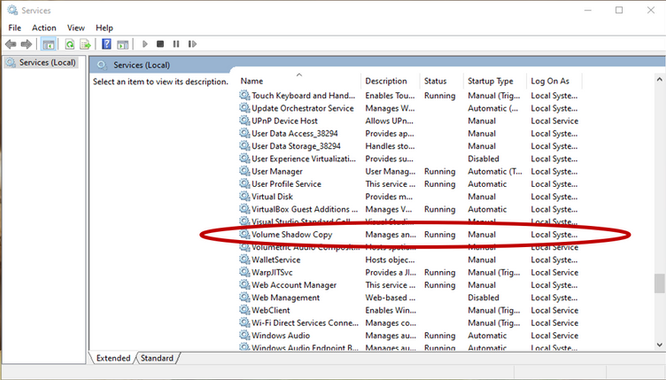Image resolution: width=666 pixels, height=380 pixels.
Task: Click the vertical scrollbar thumb
Action: click(659, 283)
